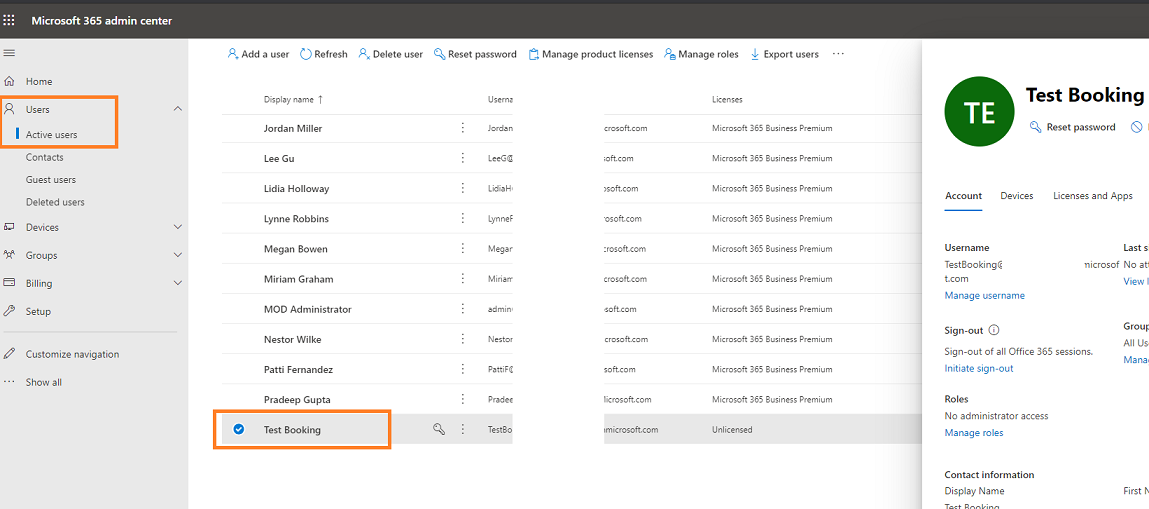Open more actions for Patti Fernandez
The image size is (1149, 509).
pos(462,370)
